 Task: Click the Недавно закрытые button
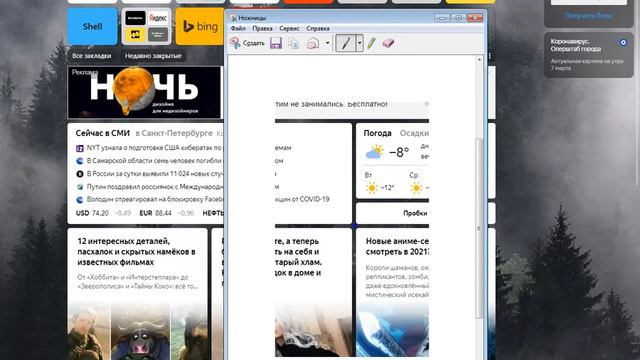click(x=153, y=56)
